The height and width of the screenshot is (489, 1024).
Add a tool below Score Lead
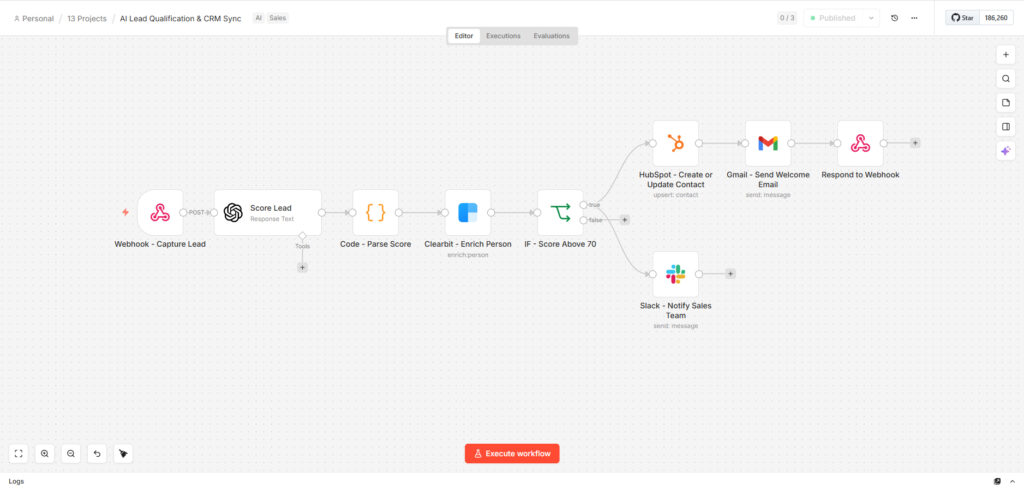click(302, 267)
